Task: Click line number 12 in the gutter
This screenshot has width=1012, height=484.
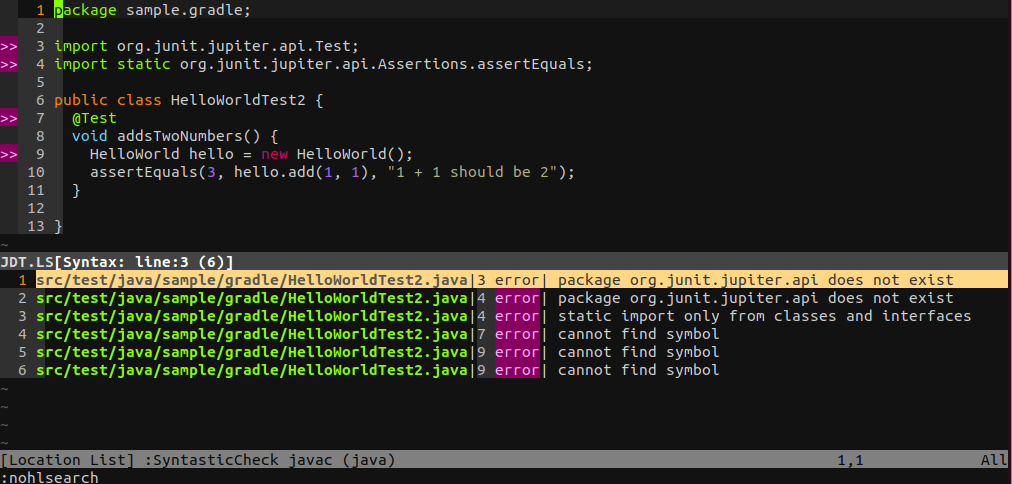Action: [36, 208]
